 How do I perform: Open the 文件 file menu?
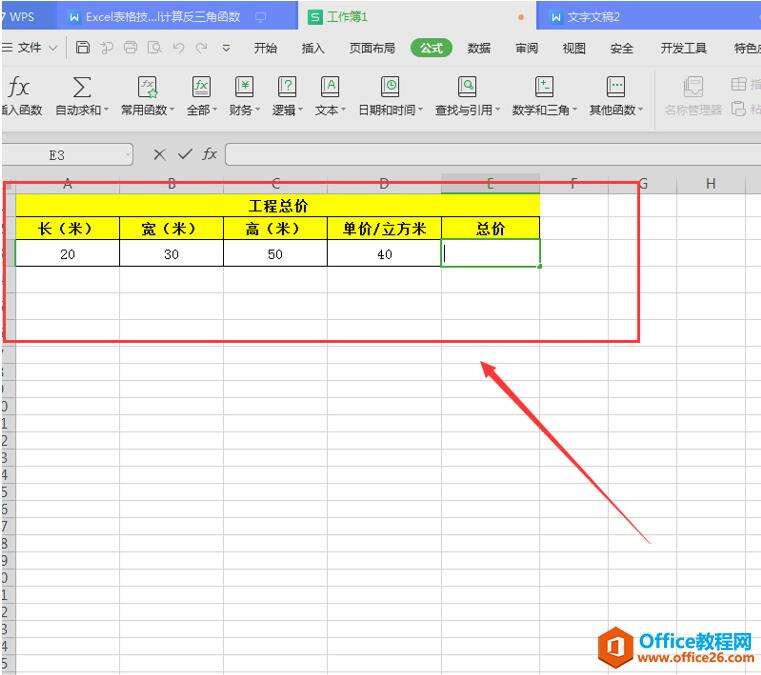29,48
